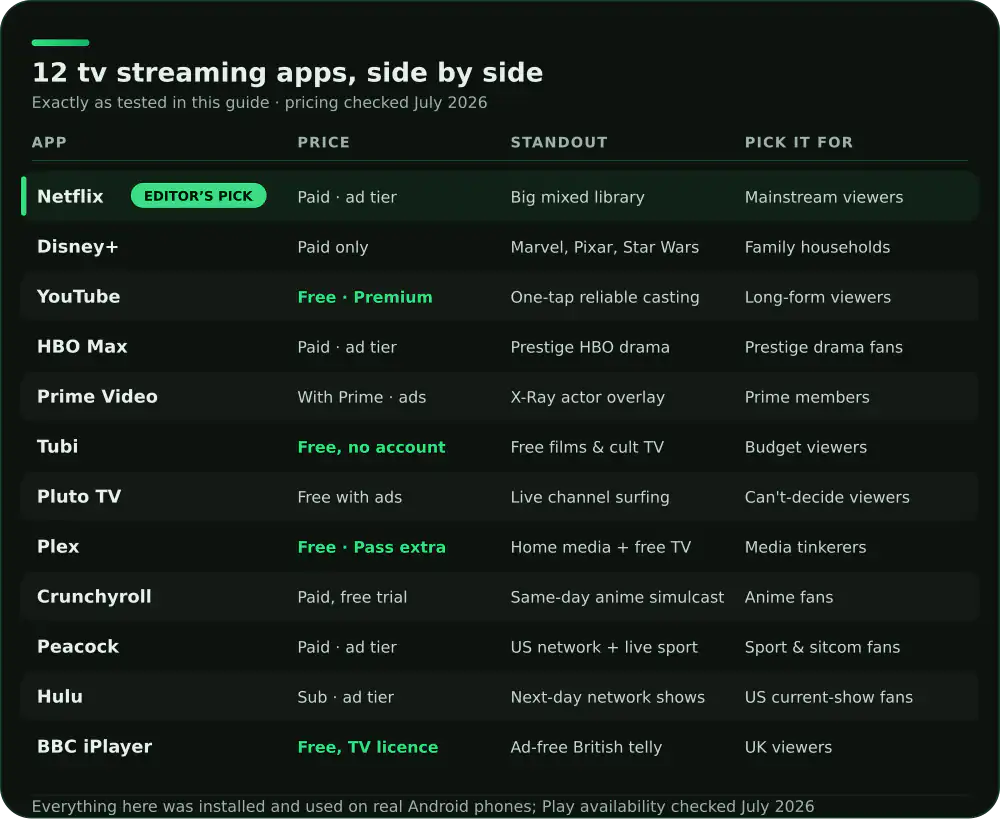1000x819 pixels.
Task: Click 'Prestige drama fans' cell
Action: pyautogui.click(x=823, y=347)
